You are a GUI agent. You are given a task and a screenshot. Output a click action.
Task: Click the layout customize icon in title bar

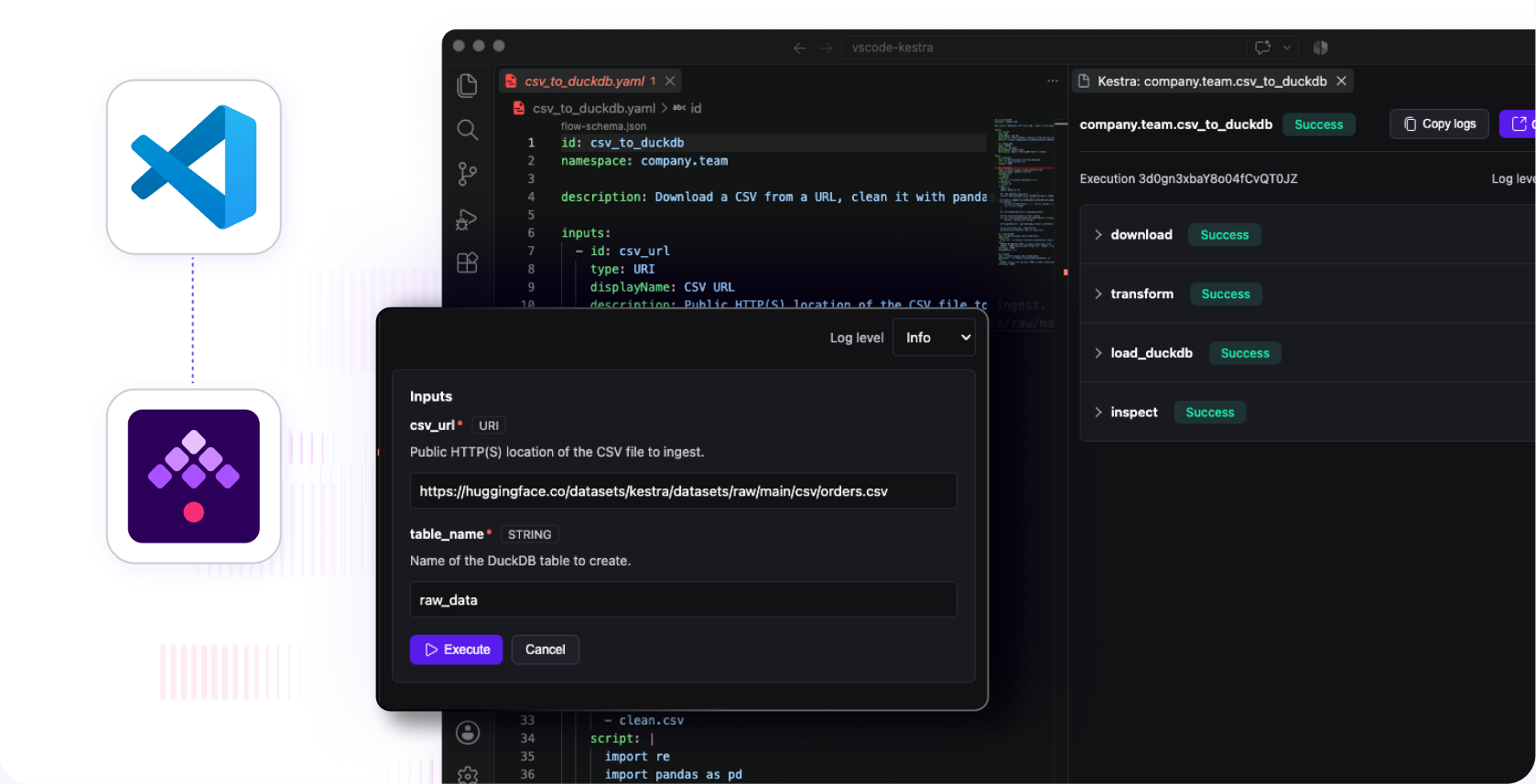[1320, 48]
